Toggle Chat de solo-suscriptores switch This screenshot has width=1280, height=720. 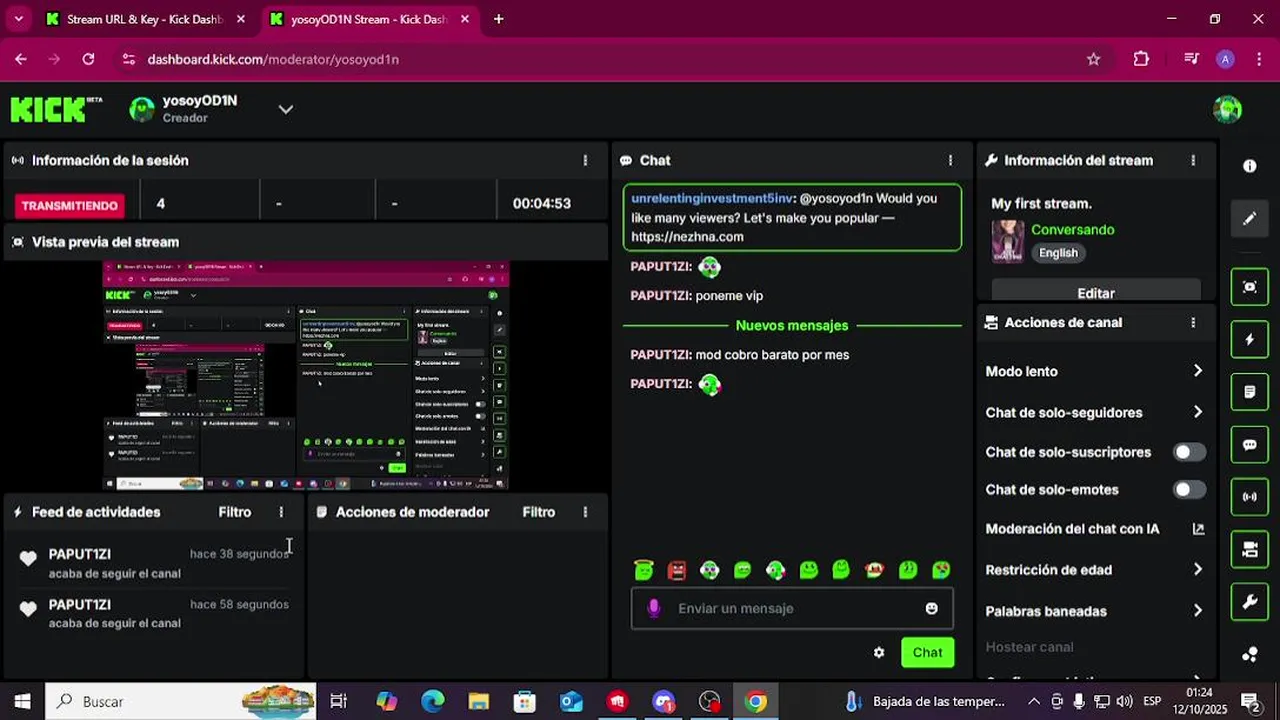pyautogui.click(x=1189, y=452)
